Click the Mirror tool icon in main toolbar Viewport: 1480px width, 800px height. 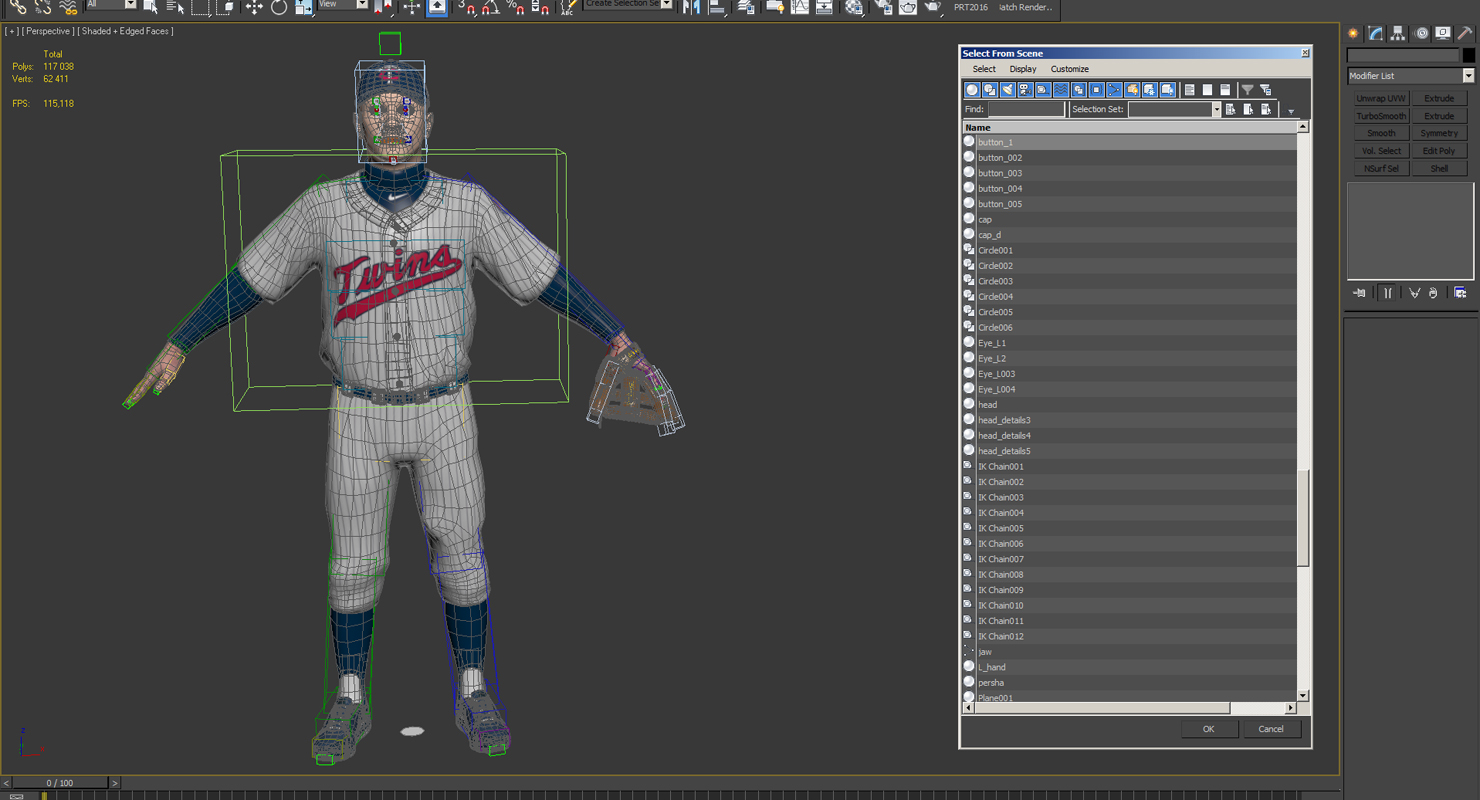click(x=691, y=7)
